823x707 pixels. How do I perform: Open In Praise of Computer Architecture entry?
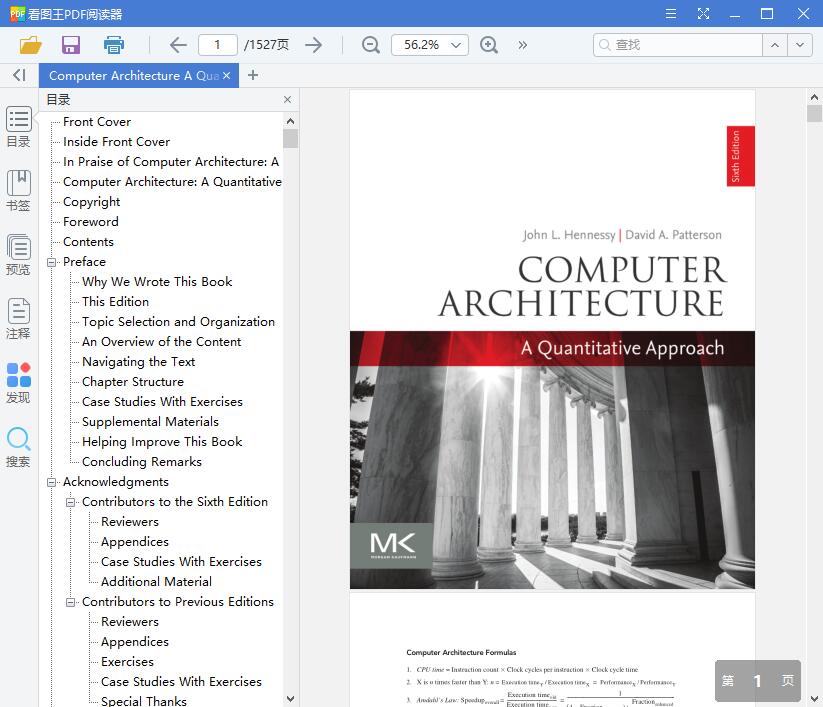tap(171, 162)
